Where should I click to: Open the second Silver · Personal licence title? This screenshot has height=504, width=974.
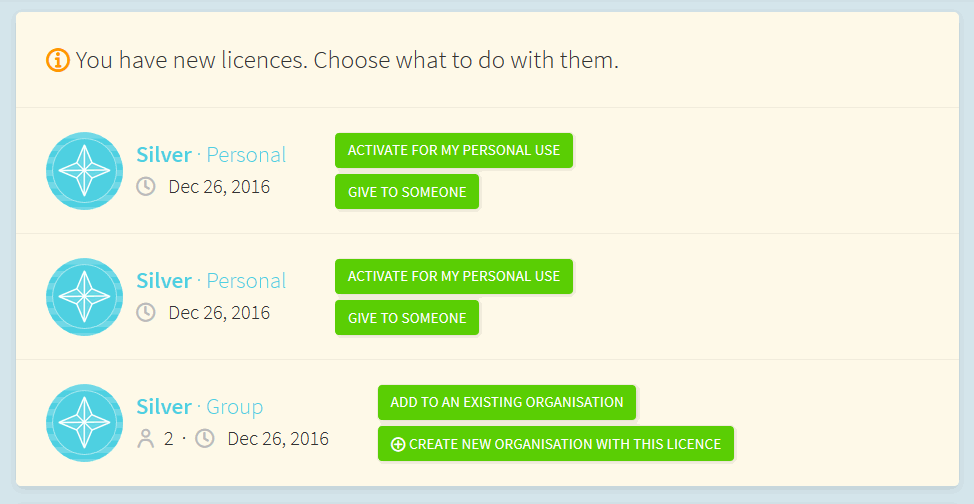click(x=211, y=281)
